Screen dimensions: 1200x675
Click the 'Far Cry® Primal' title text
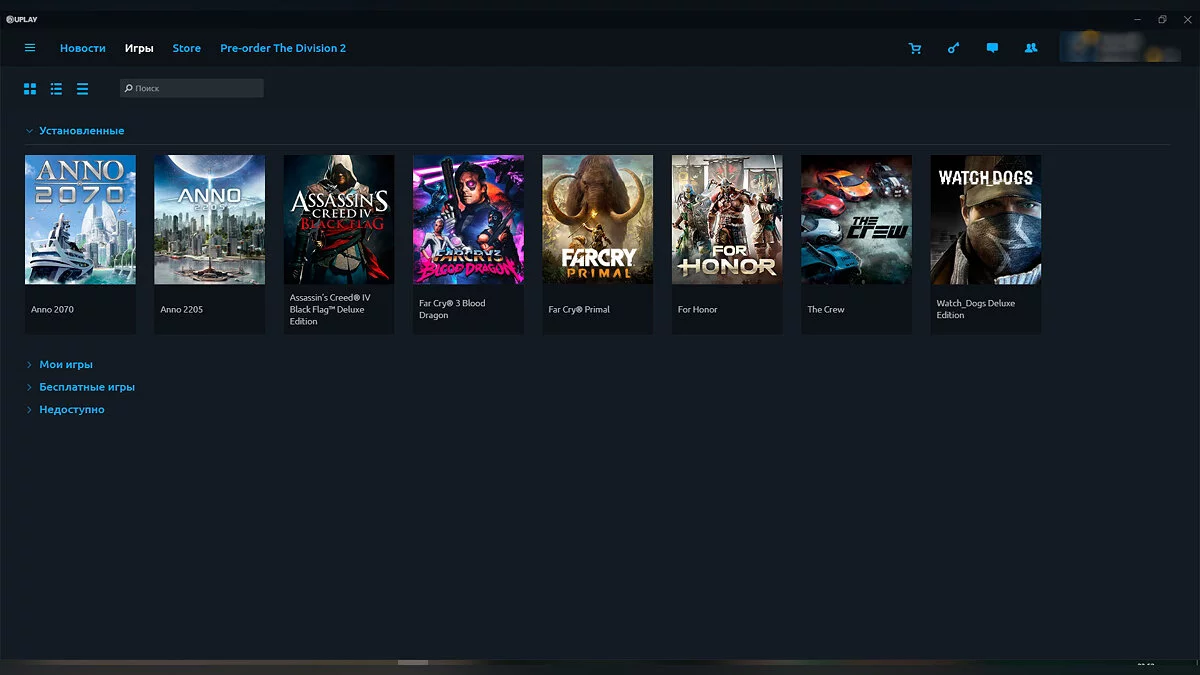click(579, 310)
